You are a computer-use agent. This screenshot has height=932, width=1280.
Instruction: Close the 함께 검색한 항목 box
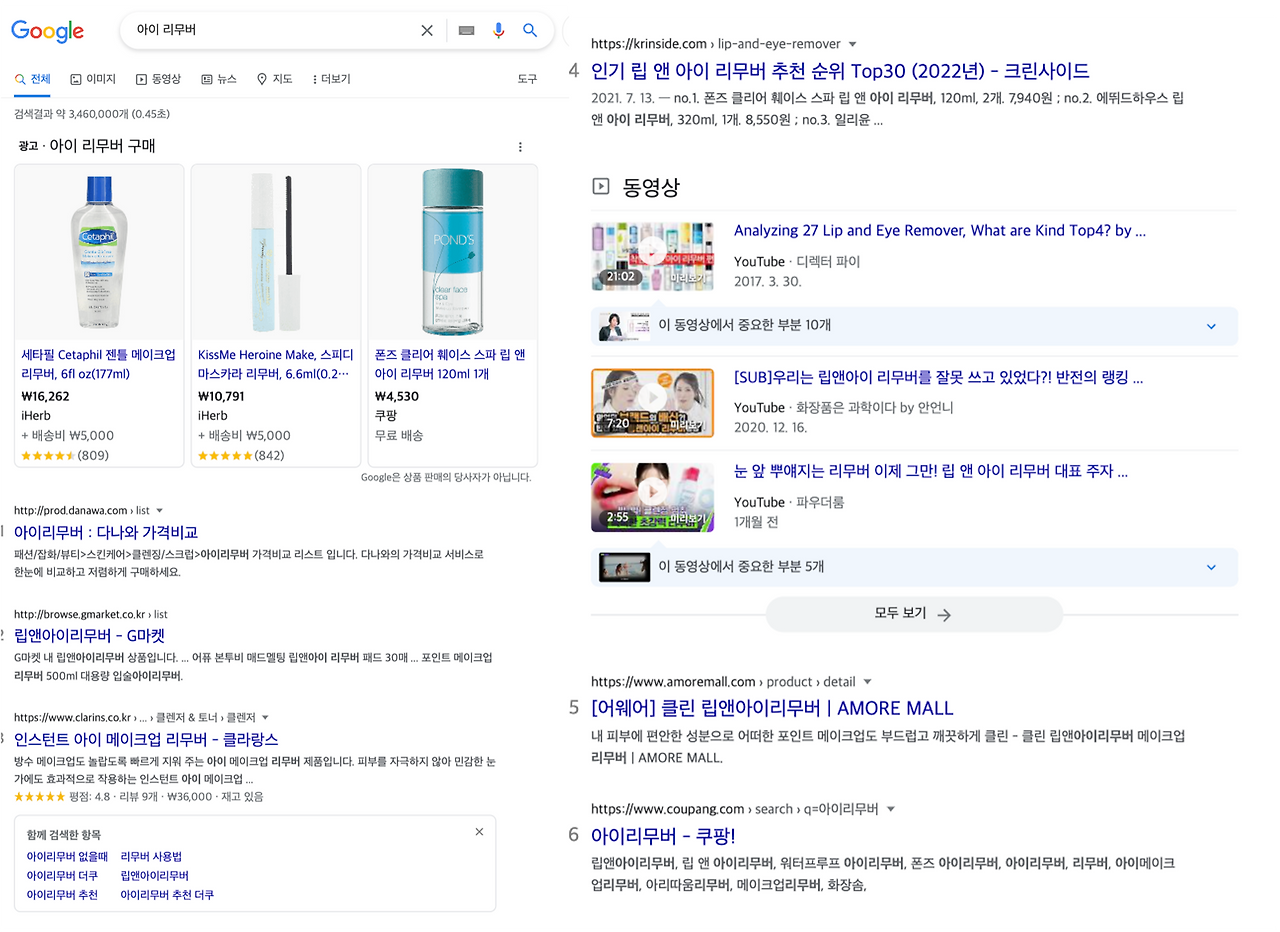479,832
